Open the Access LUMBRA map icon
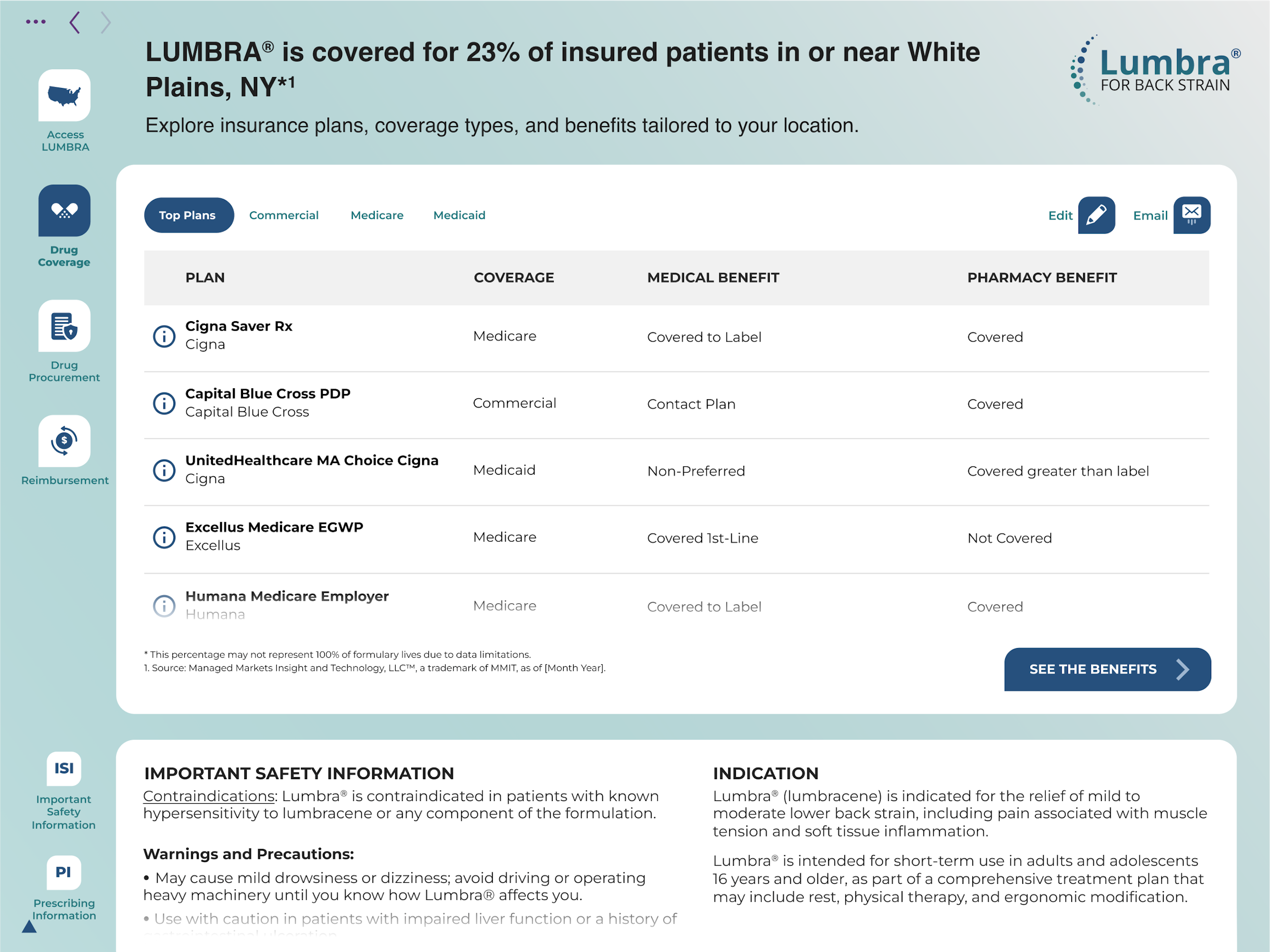The image size is (1270, 952). [65, 95]
